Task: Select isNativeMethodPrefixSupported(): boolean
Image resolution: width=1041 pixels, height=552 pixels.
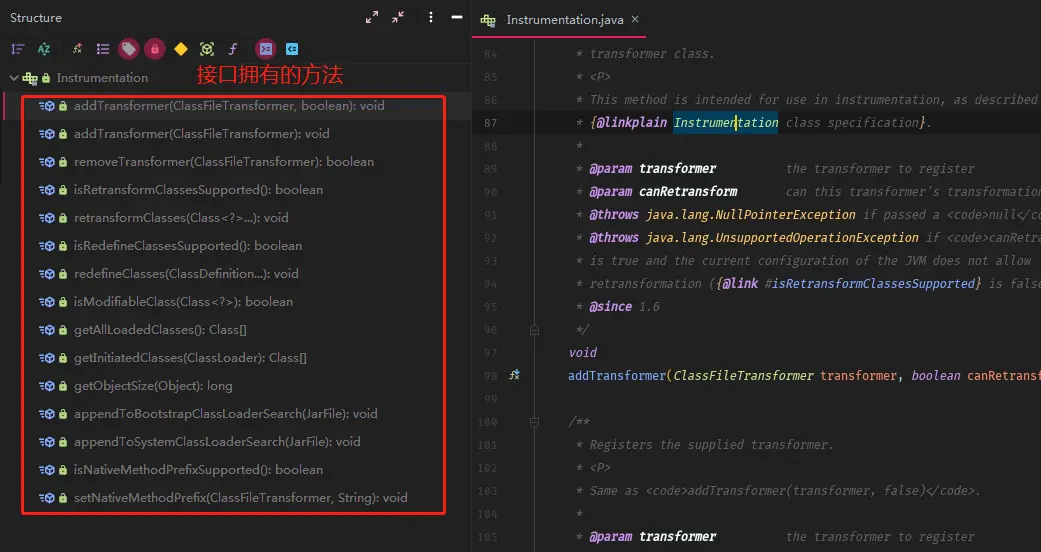Action: 199,470
